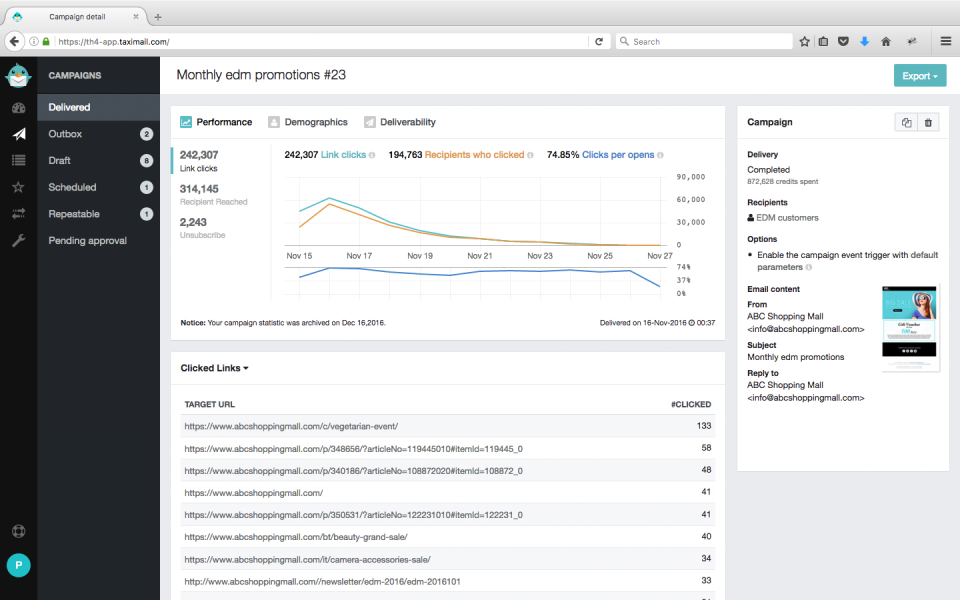Open the dashboard gauge icon in sidebar
960x600 pixels.
pyautogui.click(x=18, y=108)
